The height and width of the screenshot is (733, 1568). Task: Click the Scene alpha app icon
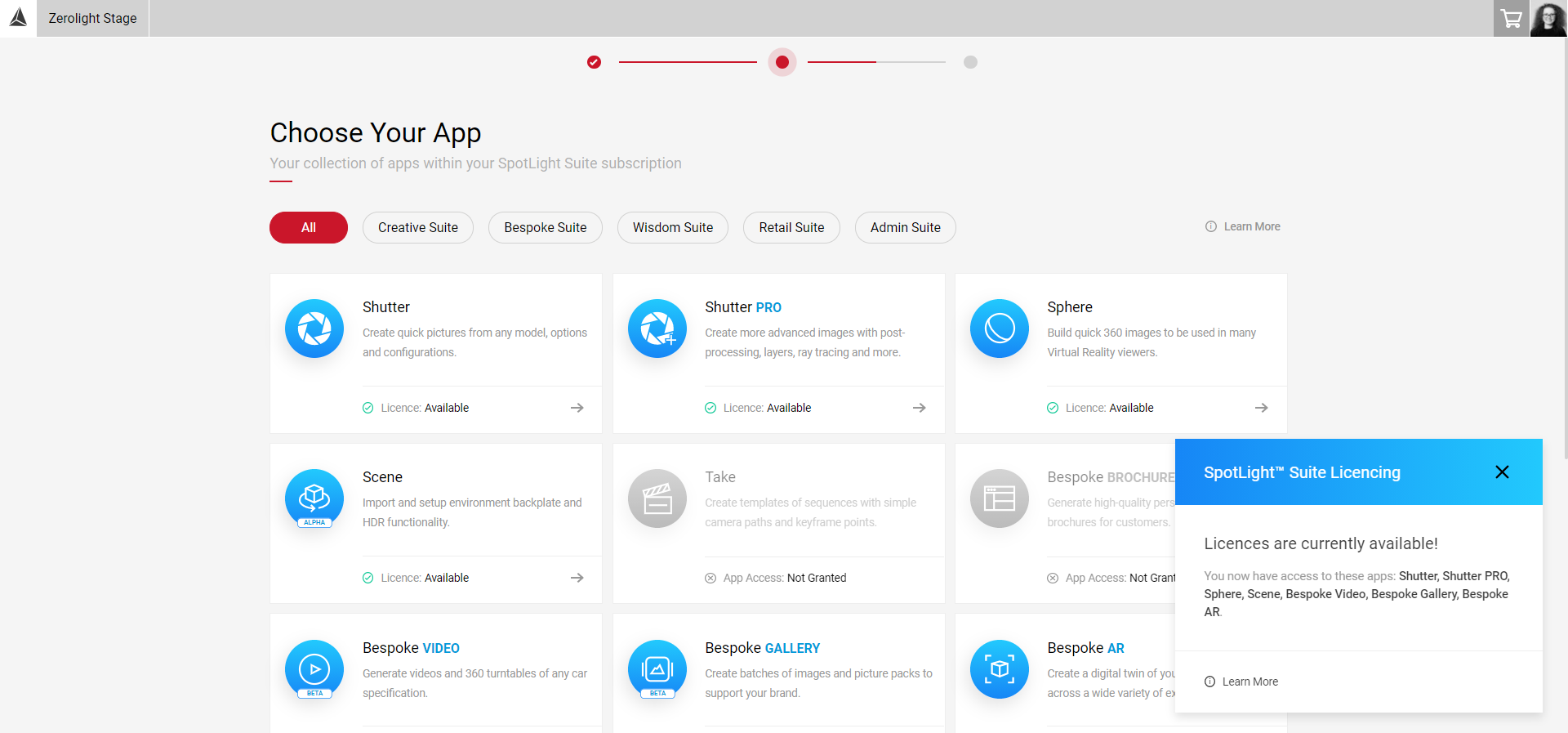pos(314,498)
